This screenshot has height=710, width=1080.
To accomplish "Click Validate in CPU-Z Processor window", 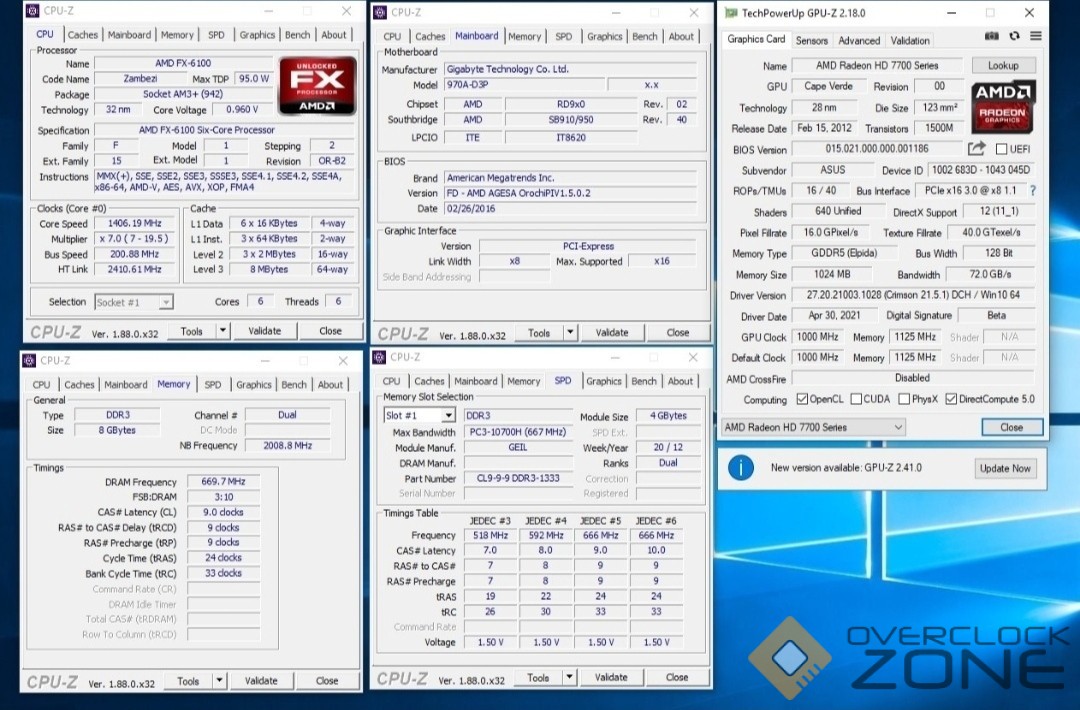I will [x=264, y=331].
